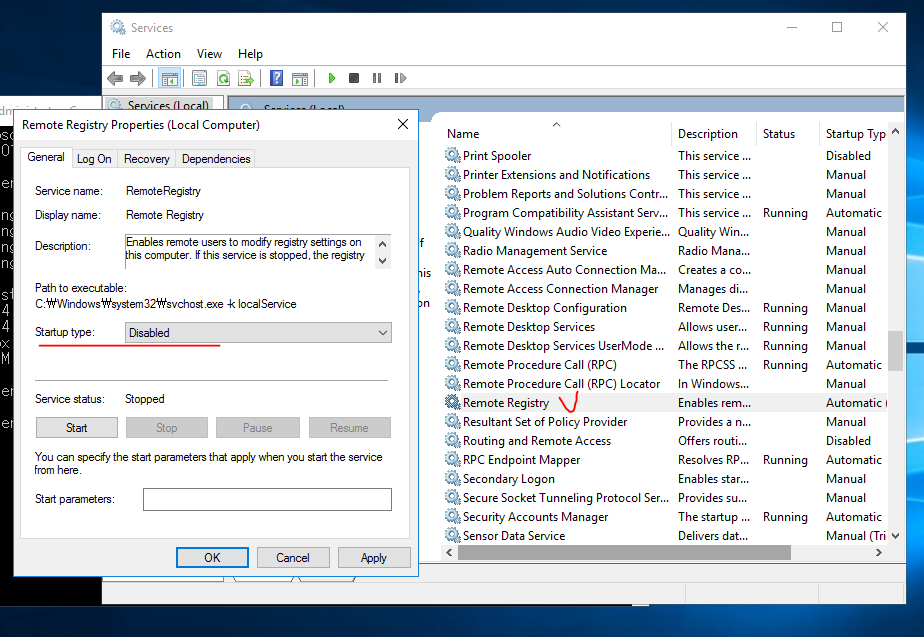Click the Restart Service toolbar icon
The height and width of the screenshot is (637, 924).
pos(400,78)
